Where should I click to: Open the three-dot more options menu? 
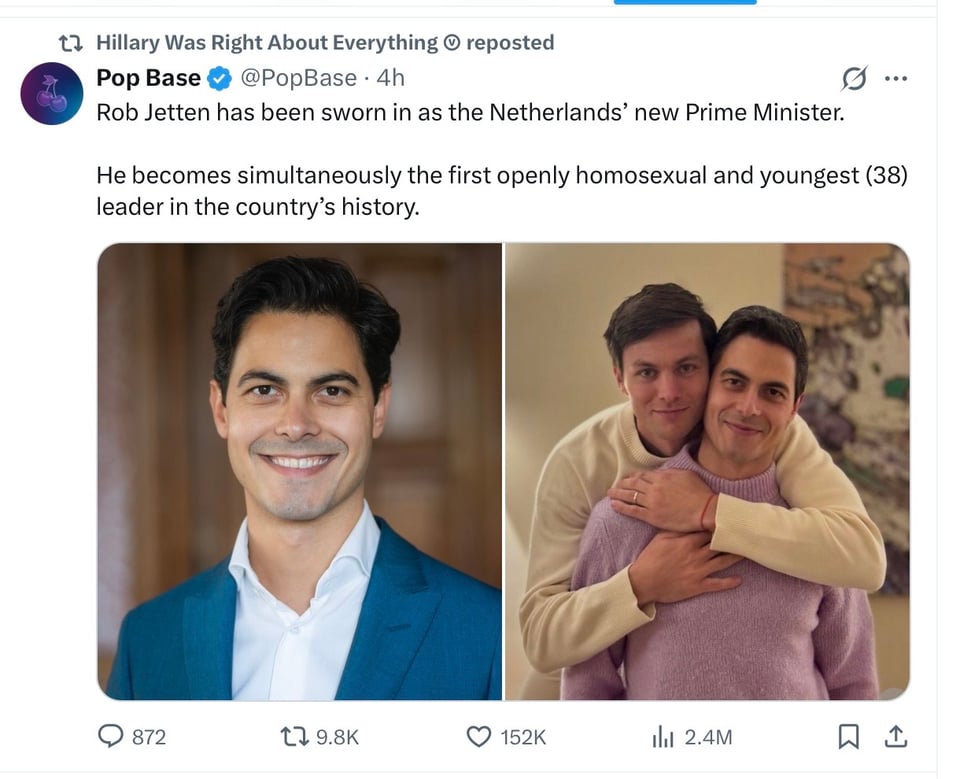897,77
